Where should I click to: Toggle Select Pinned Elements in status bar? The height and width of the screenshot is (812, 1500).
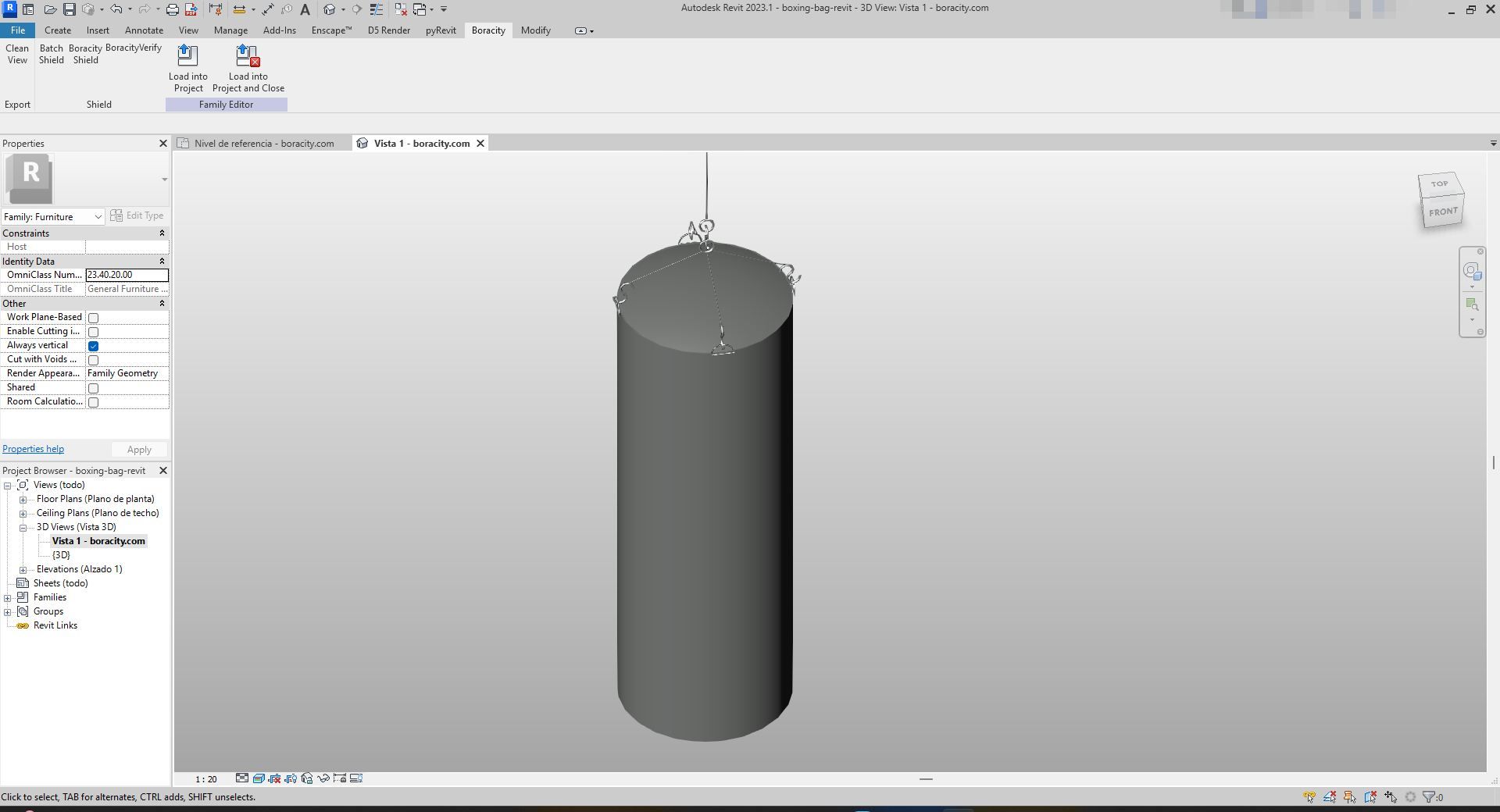click(x=1349, y=797)
